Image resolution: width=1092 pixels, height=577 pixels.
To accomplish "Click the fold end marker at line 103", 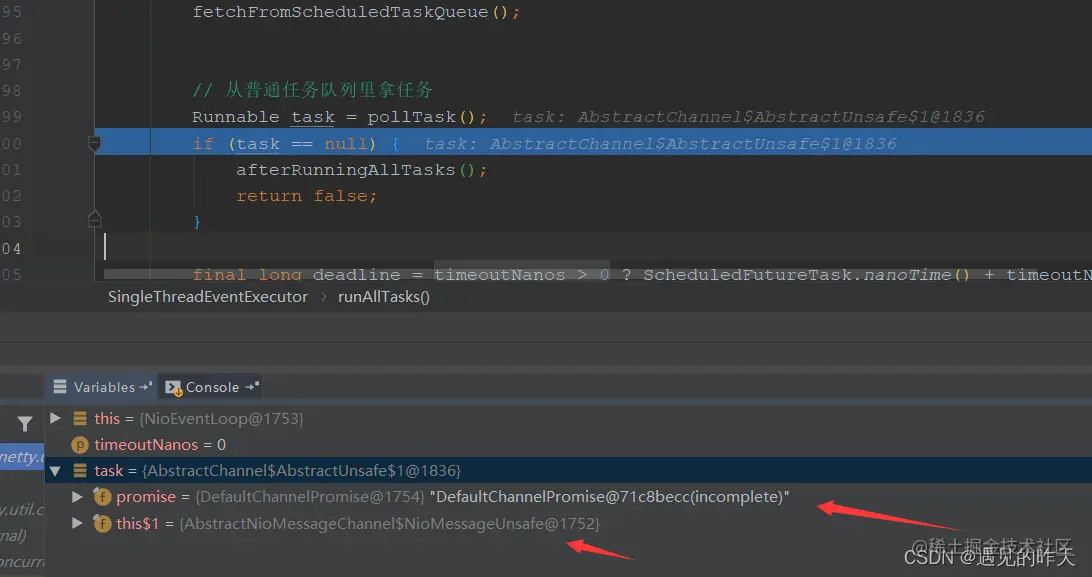I will coord(95,220).
